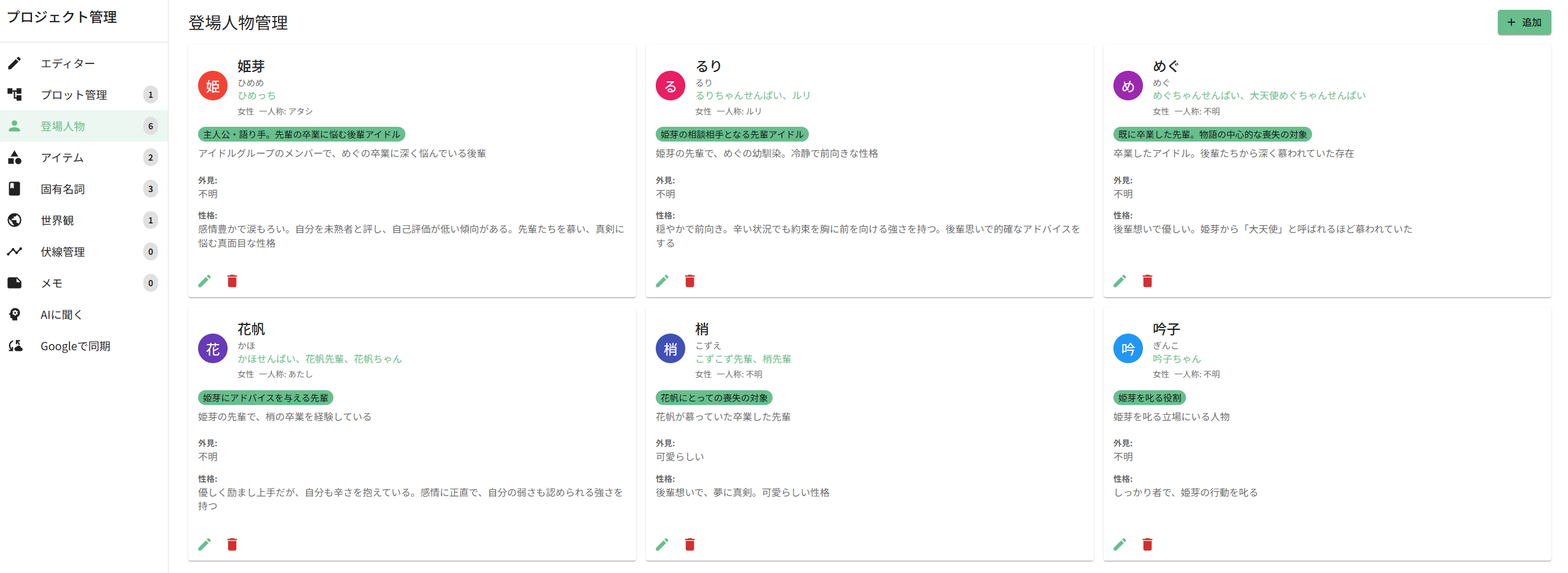Open the エディター menu item
This screenshot has height=573, width=1568.
(x=68, y=63)
